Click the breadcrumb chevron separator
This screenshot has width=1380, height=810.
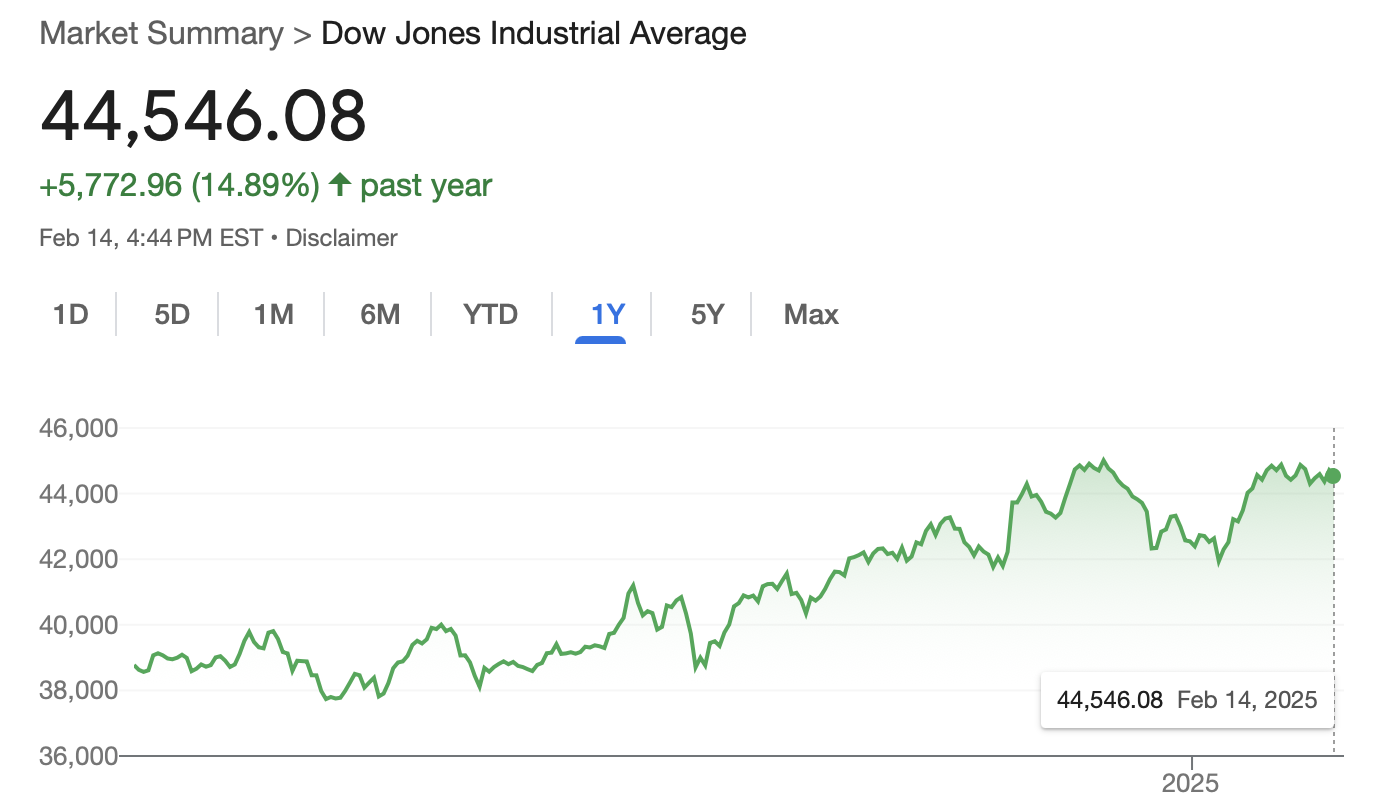click(302, 34)
